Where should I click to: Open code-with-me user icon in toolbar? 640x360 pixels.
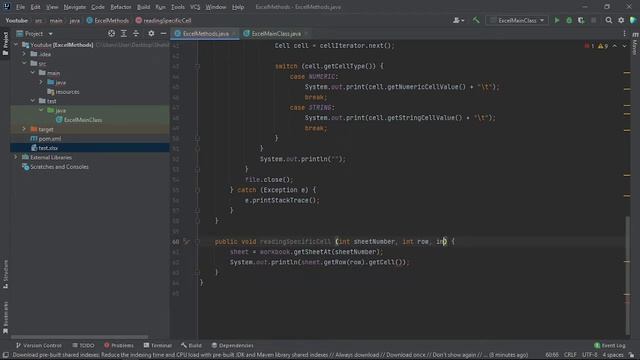coord(458,20)
